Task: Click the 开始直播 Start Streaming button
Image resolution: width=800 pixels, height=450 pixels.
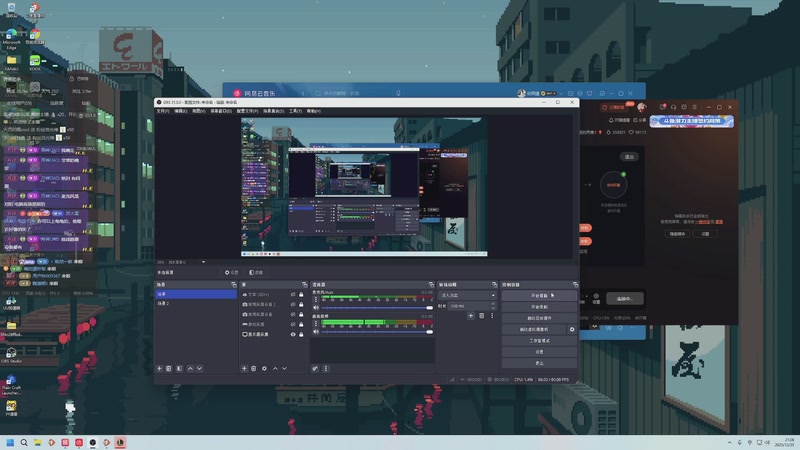Action: [x=539, y=295]
